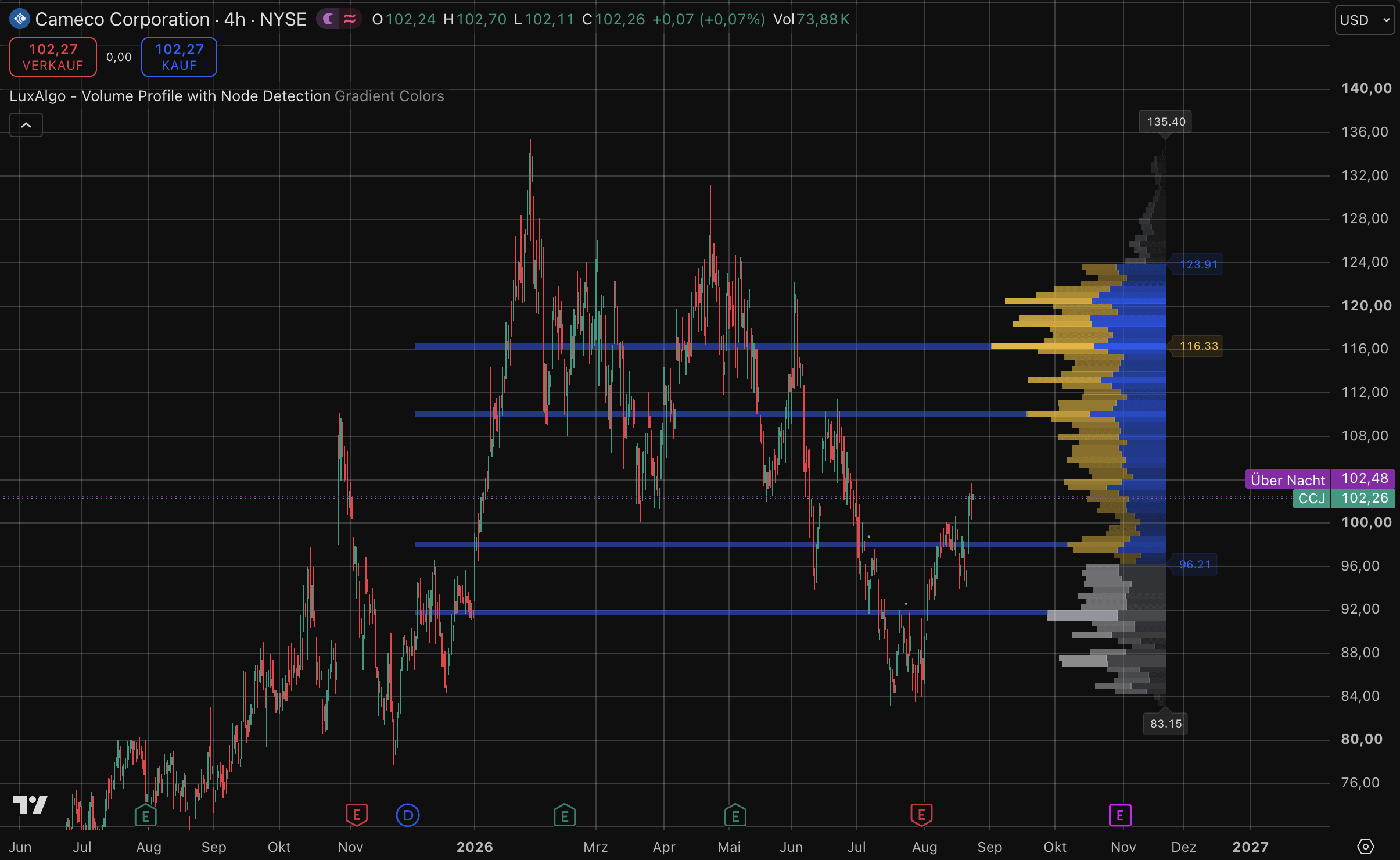
Task: Click the Apr label on time axis
Action: click(x=664, y=847)
